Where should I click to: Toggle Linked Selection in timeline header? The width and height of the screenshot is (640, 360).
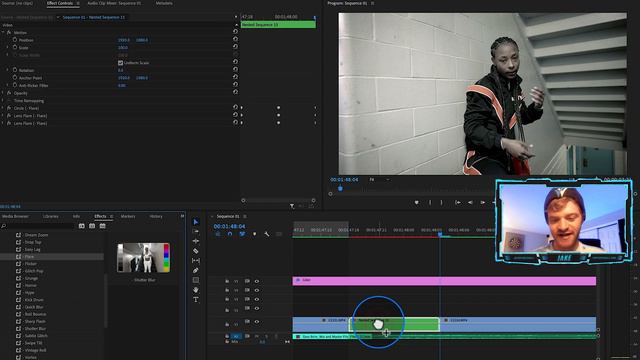[242, 234]
